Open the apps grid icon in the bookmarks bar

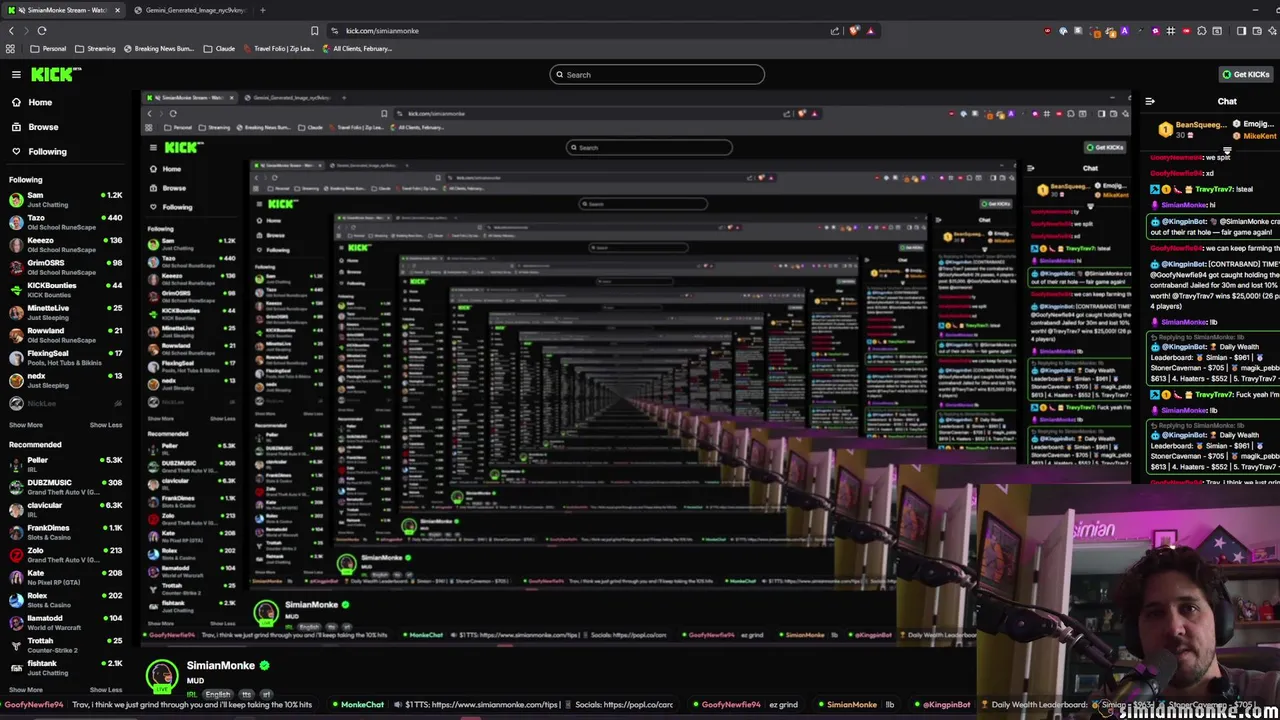click(11, 48)
